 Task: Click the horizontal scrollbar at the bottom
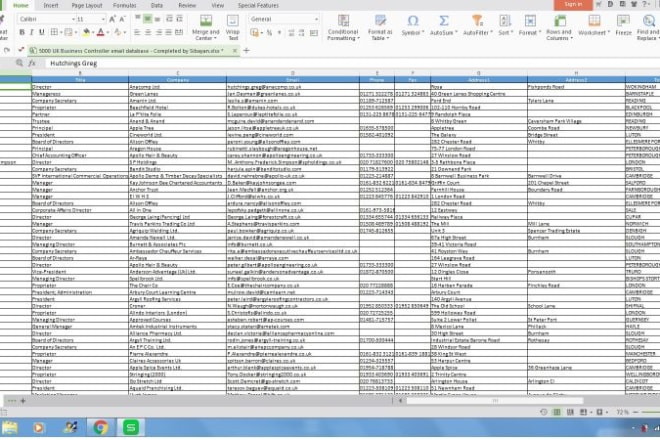495,401
